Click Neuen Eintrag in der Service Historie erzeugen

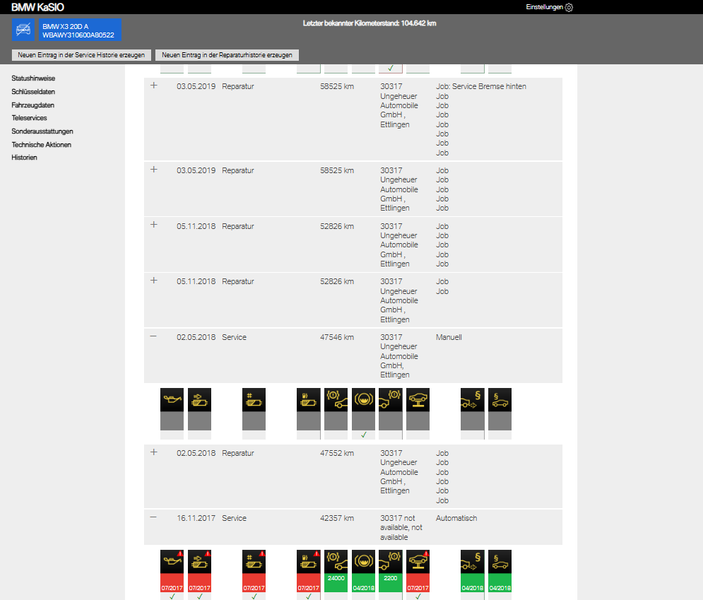tap(81, 55)
